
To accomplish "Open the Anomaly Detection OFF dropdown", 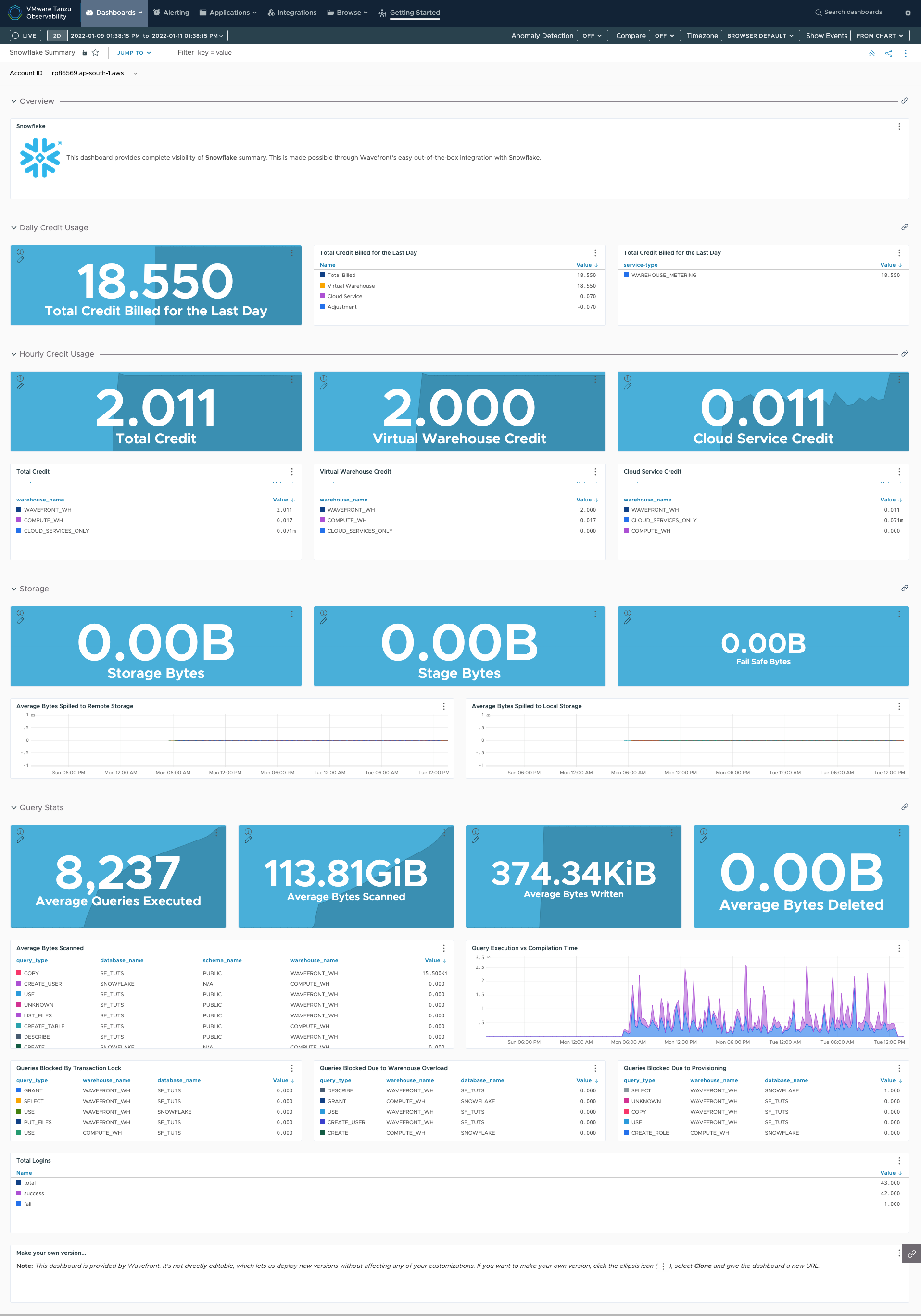I will click(592, 36).
